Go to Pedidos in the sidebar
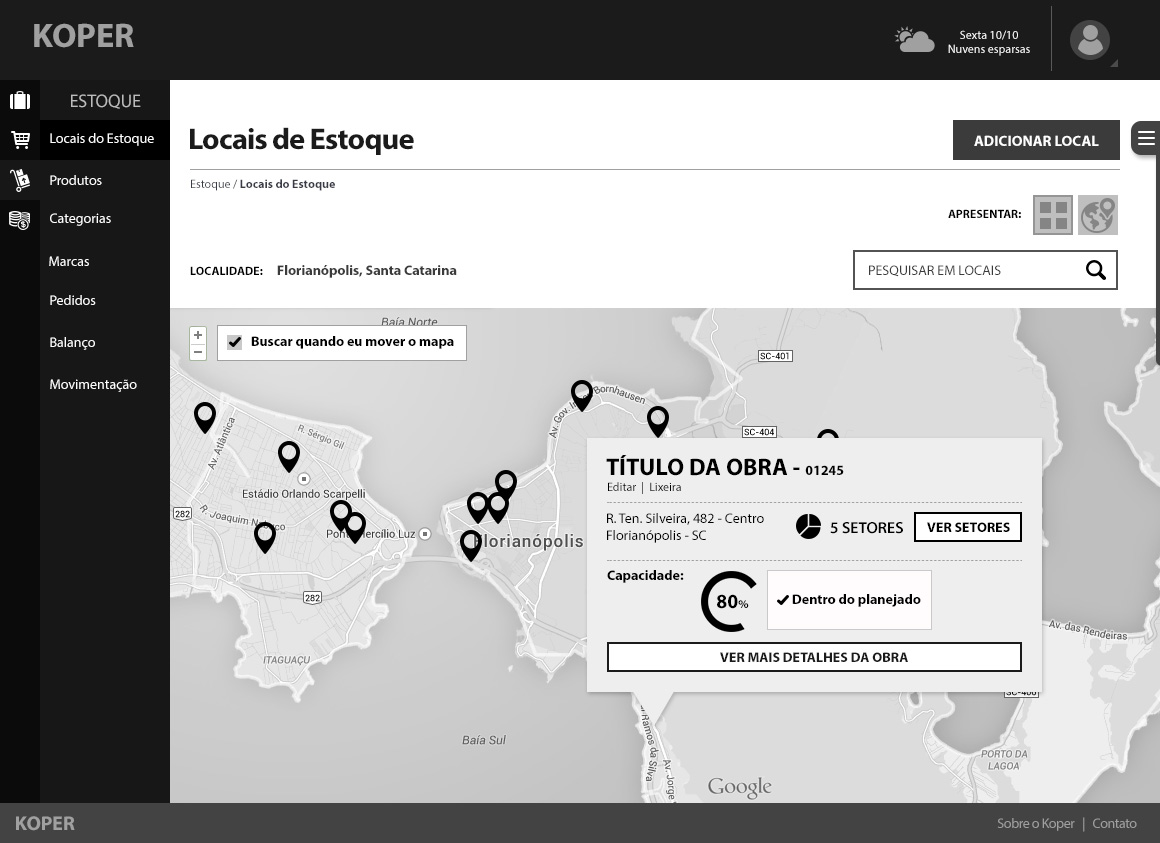Screen dimensions: 1160x843 pos(72,300)
